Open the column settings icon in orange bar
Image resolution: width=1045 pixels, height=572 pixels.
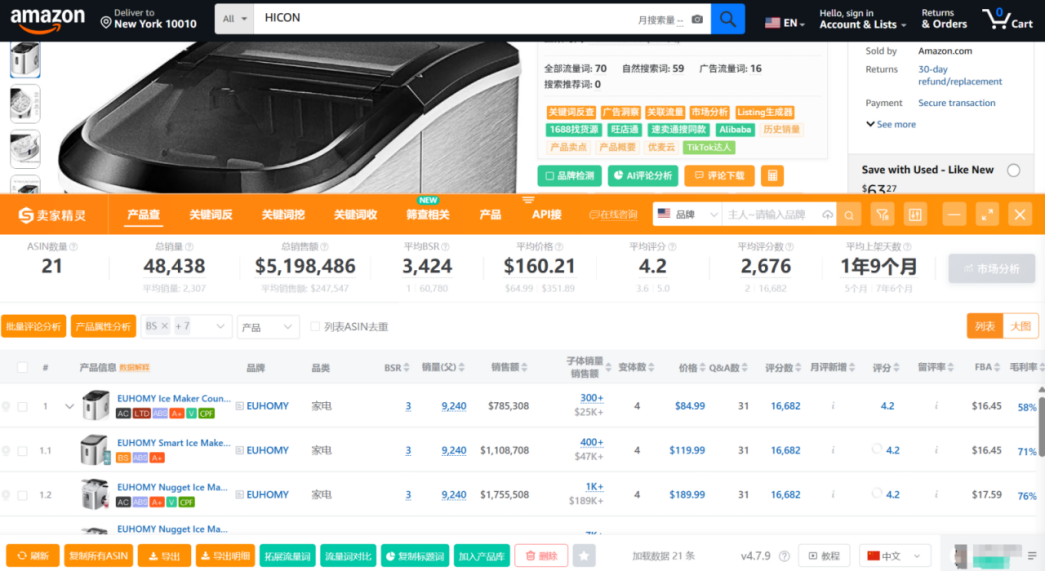915,215
